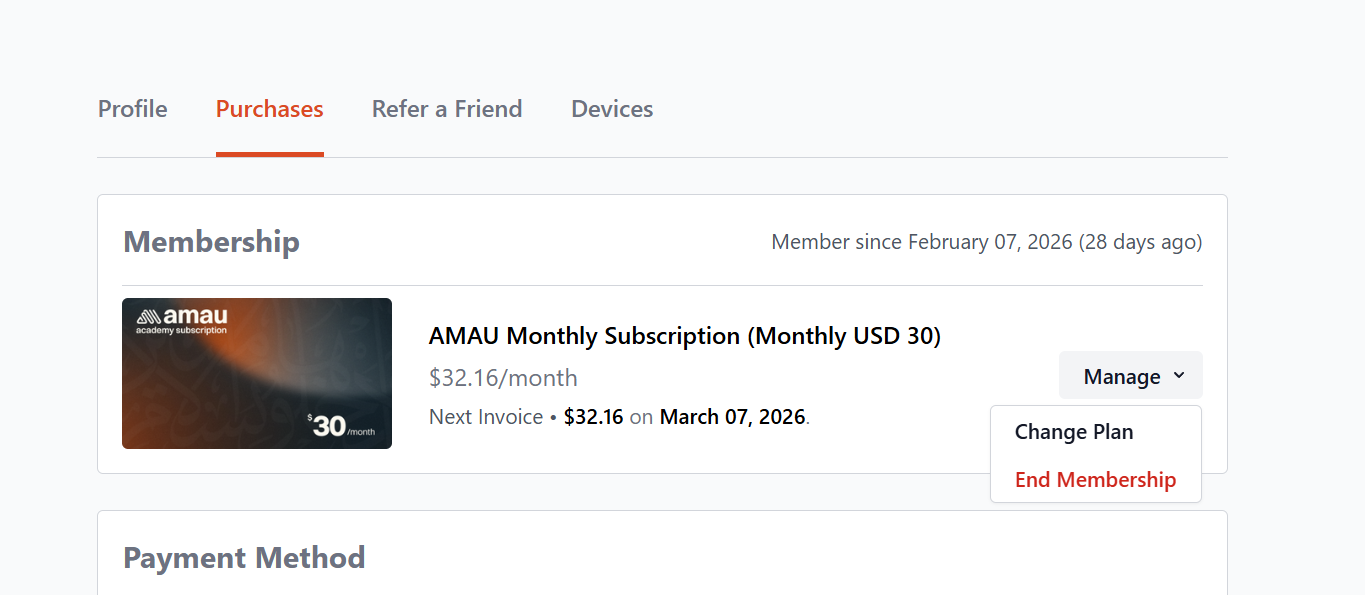Click the March 07, 2026 invoice date
Viewport: 1365px width, 595px height.
pos(732,417)
